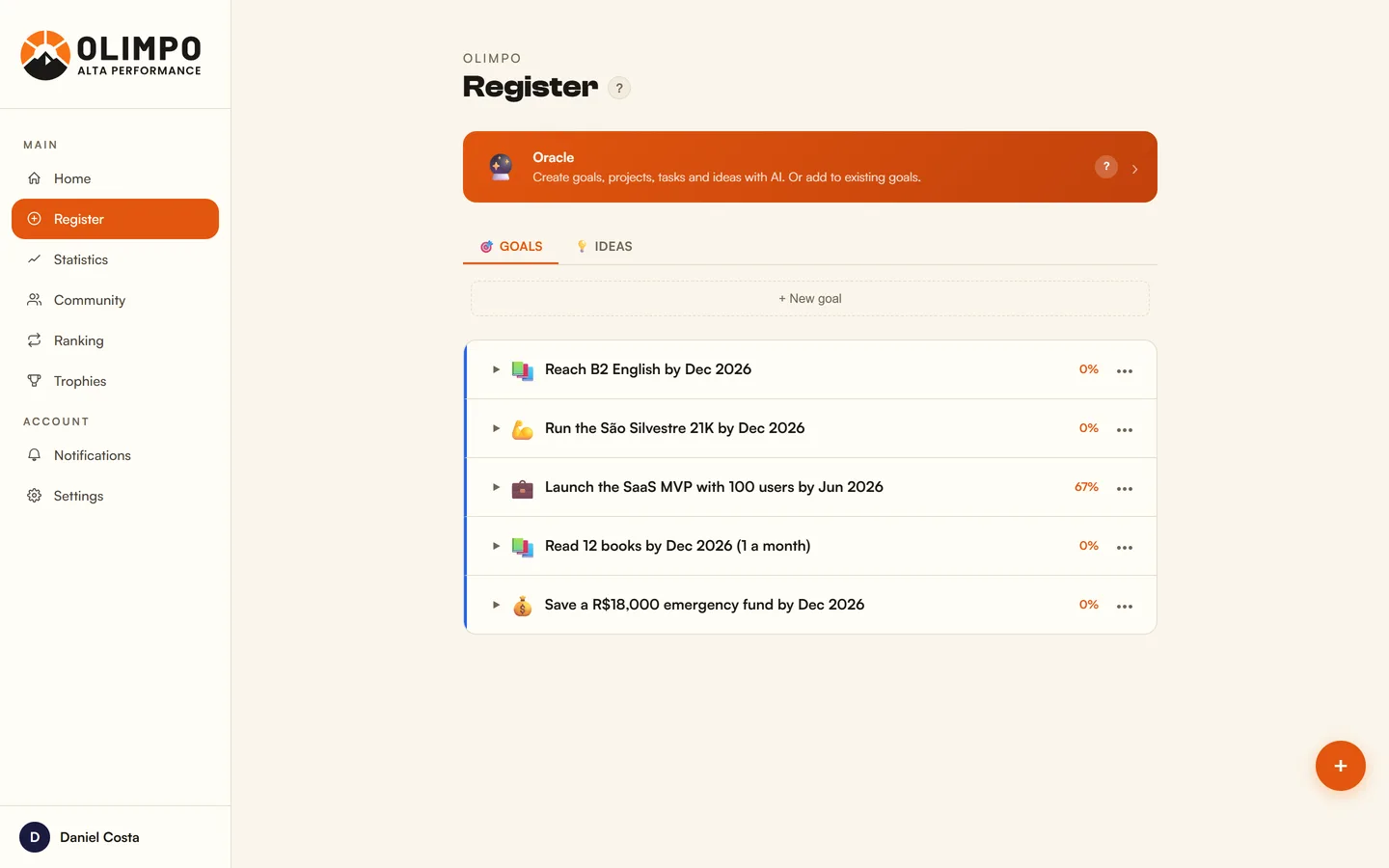The image size is (1389, 868).
Task: Open Statistics in sidebar
Action: (x=115, y=259)
